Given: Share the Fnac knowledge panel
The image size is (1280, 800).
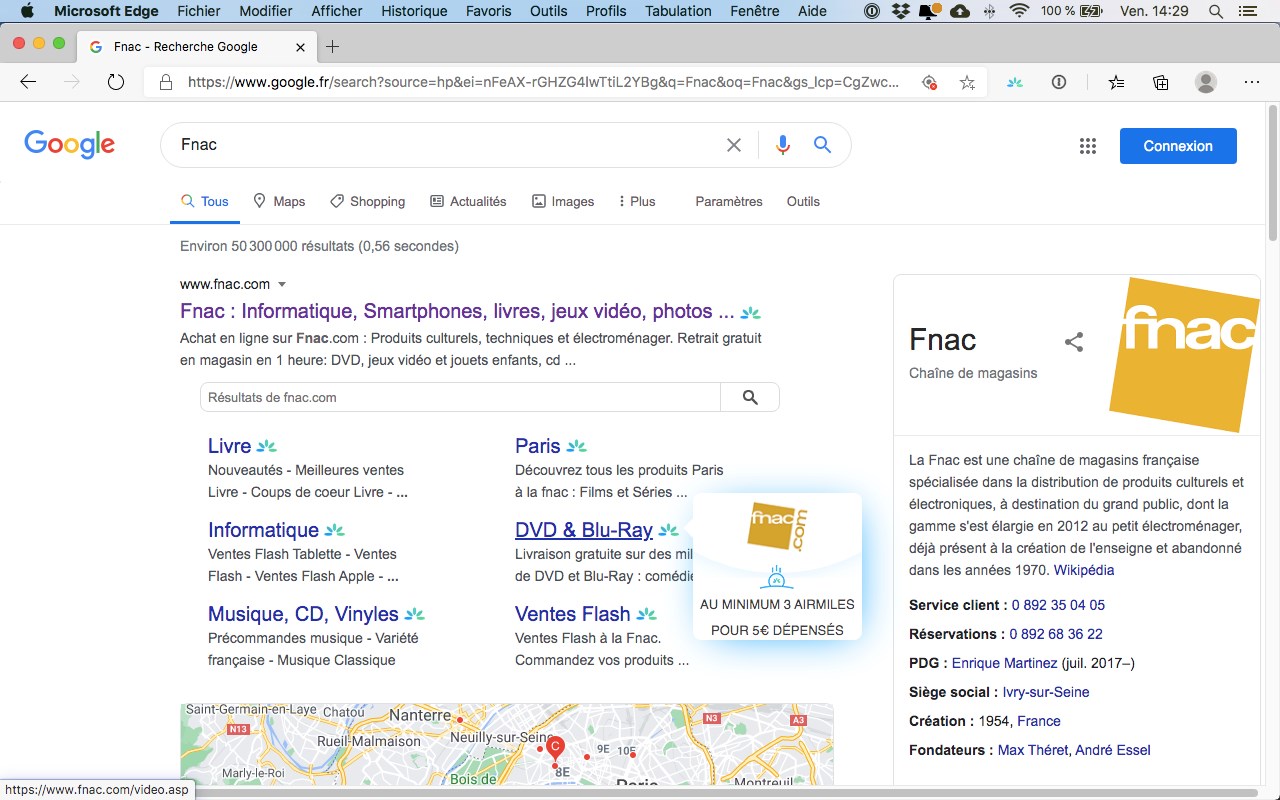Looking at the screenshot, I should coord(1074,342).
